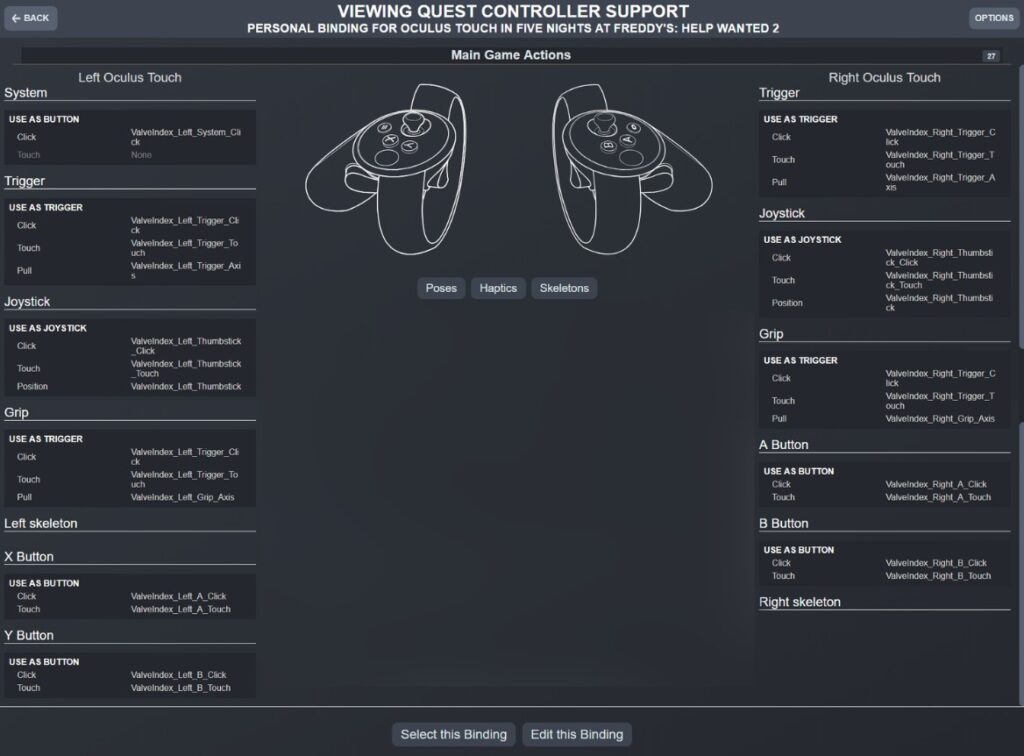Open the Options menu
The width and height of the screenshot is (1024, 756).
(993, 18)
